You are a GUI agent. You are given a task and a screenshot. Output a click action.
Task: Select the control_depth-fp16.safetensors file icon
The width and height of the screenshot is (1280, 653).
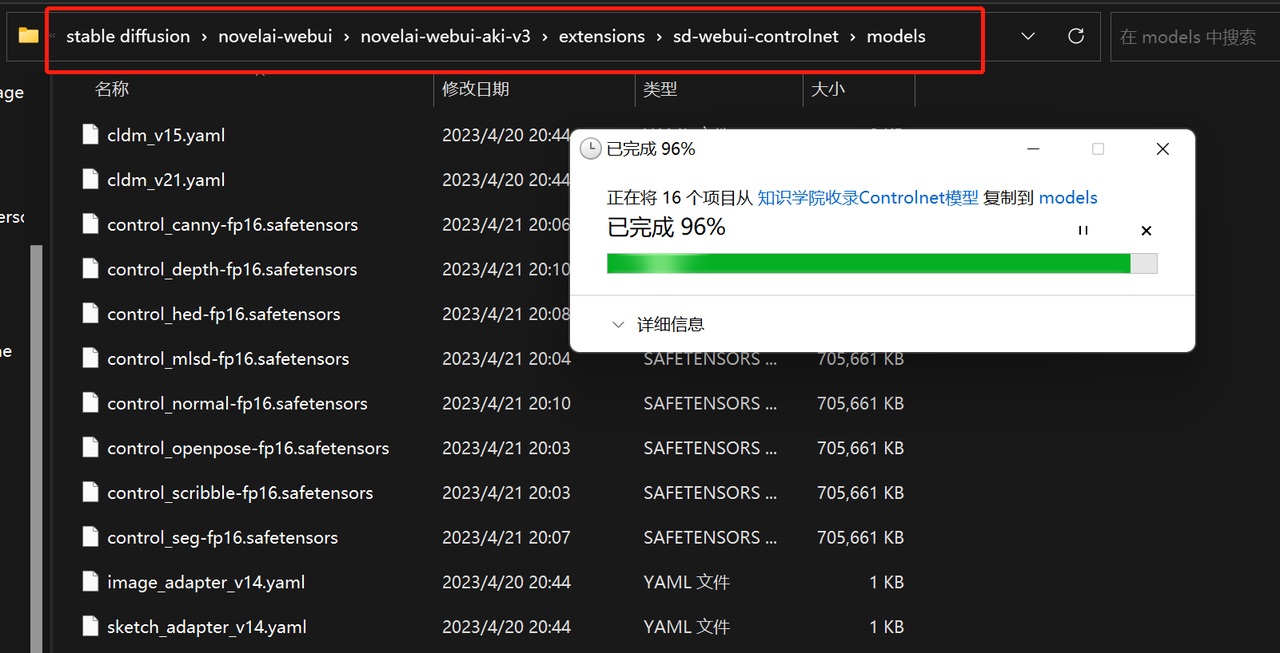91,269
